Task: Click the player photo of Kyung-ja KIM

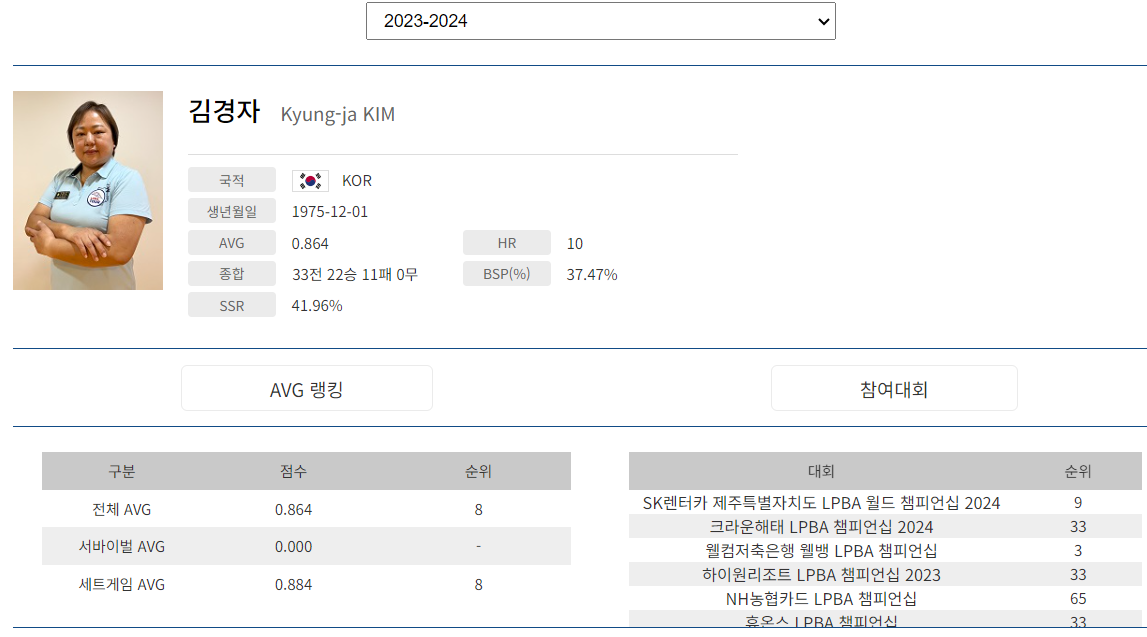Action: tap(86, 190)
